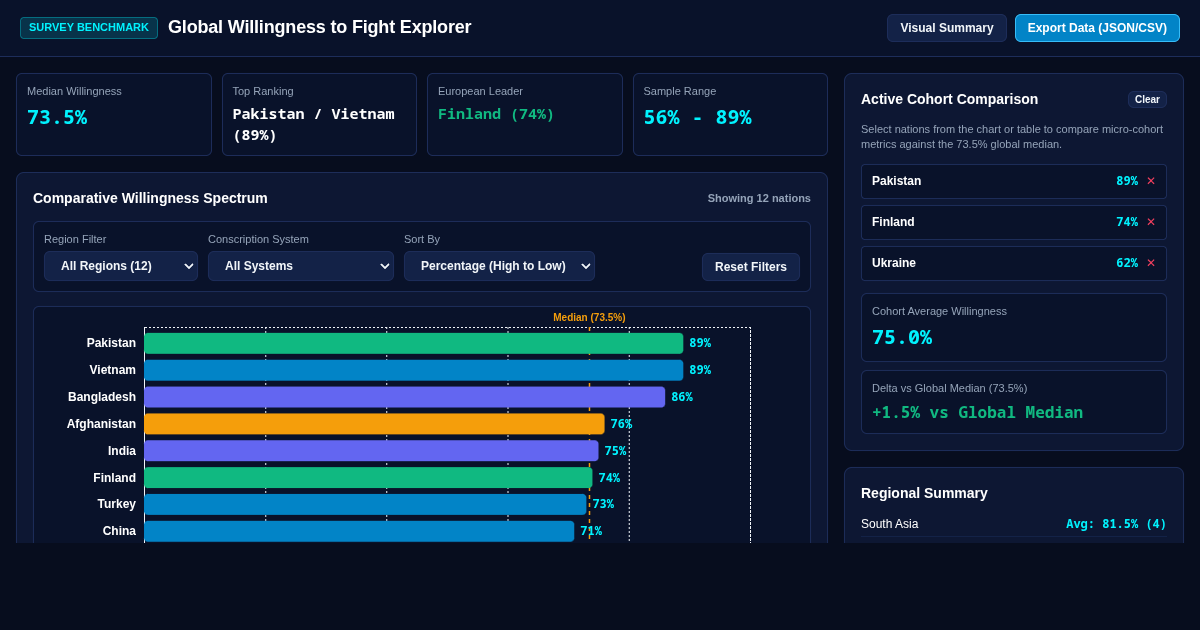Image resolution: width=1200 pixels, height=630 pixels.
Task: Click the China chart label
Action: tap(119, 531)
